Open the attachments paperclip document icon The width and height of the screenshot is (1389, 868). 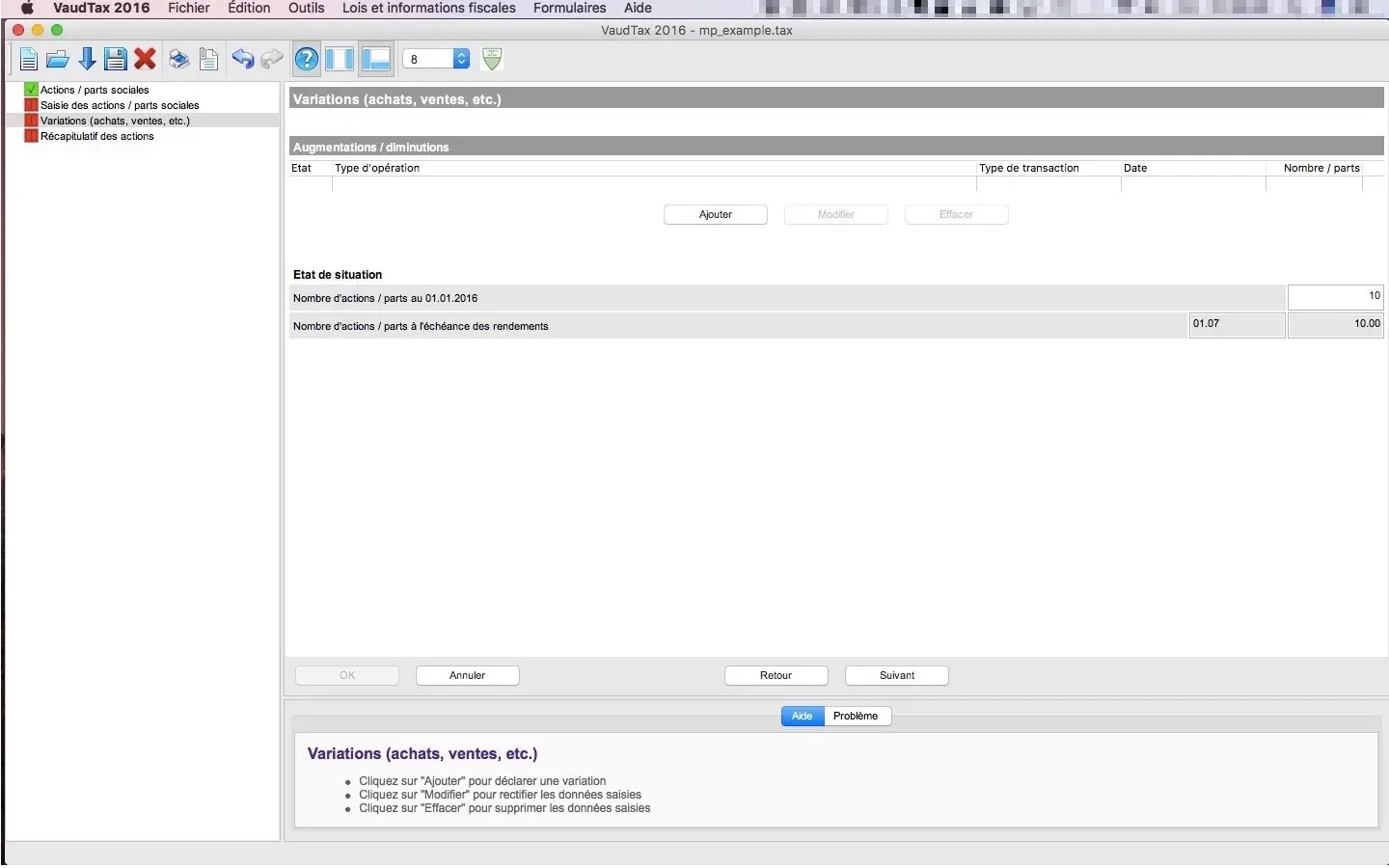coord(208,60)
